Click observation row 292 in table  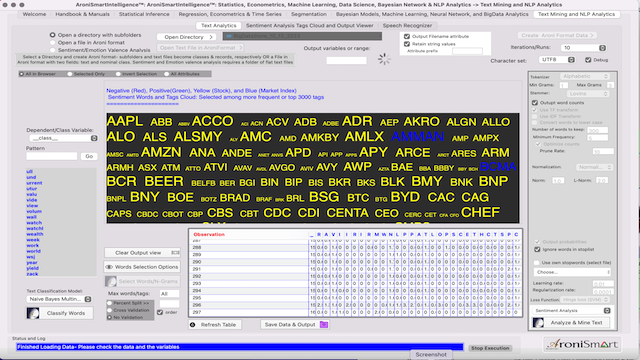point(355,276)
